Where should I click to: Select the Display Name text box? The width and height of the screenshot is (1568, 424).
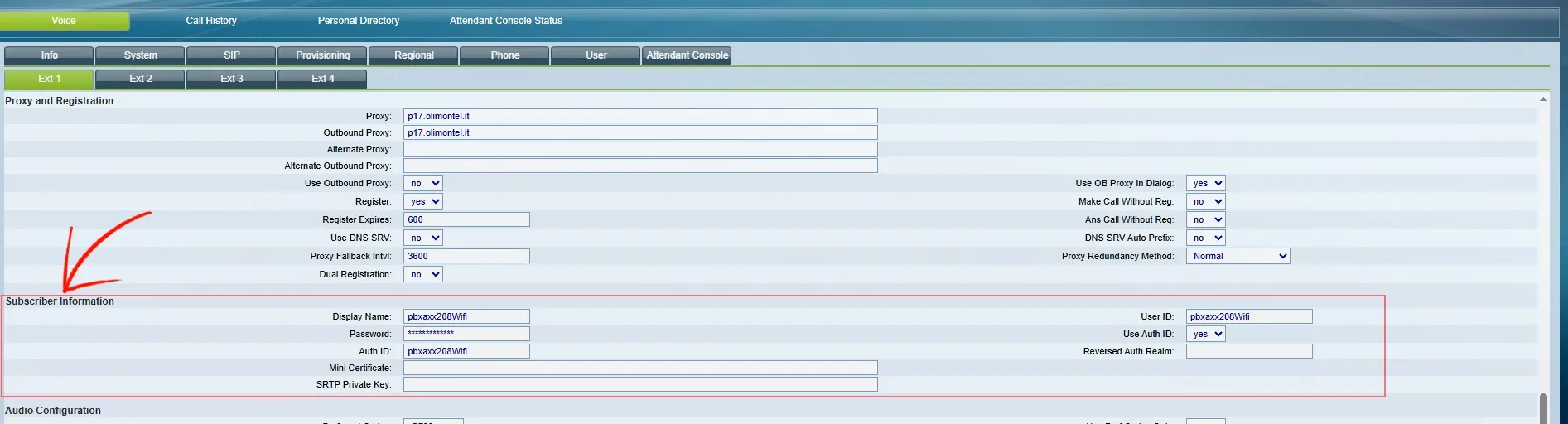click(x=466, y=316)
